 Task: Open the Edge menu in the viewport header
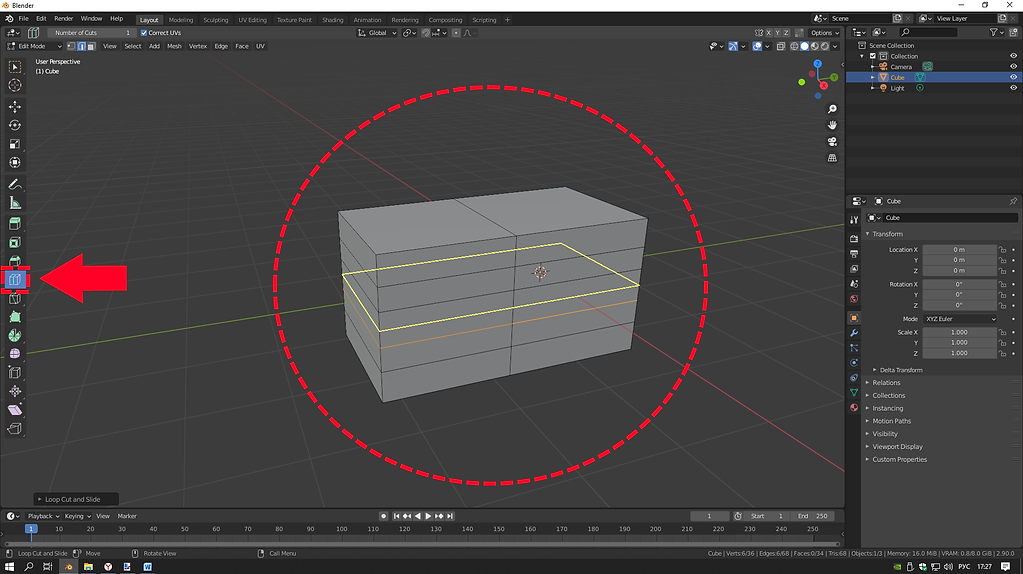coord(221,46)
